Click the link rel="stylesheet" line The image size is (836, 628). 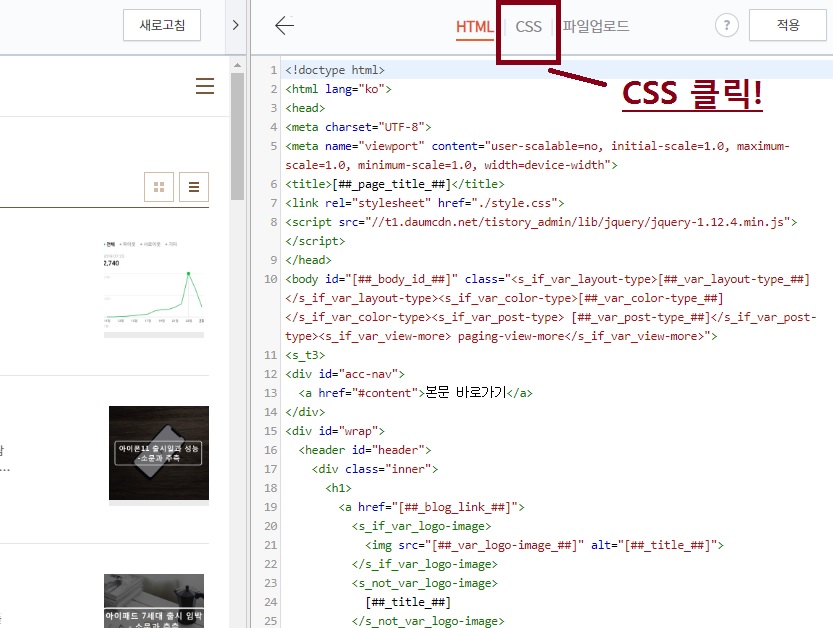tap(424, 203)
